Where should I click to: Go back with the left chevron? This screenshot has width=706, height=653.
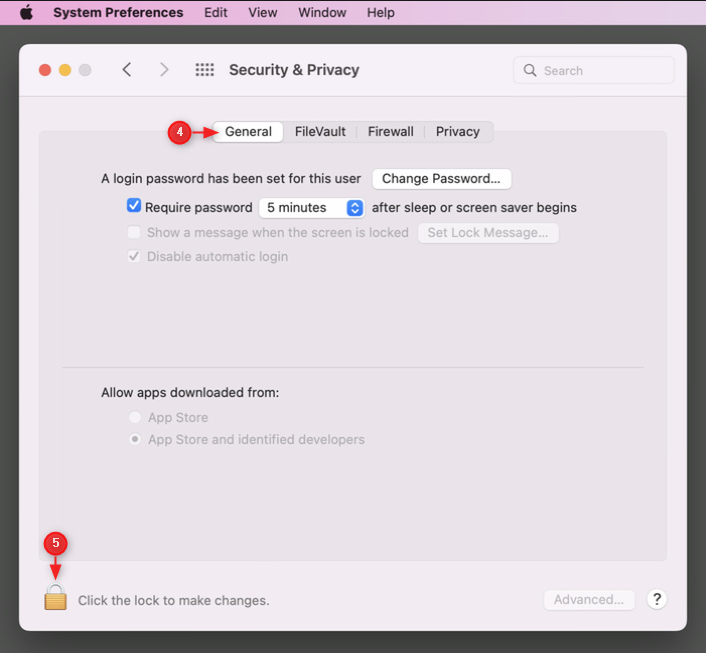127,70
